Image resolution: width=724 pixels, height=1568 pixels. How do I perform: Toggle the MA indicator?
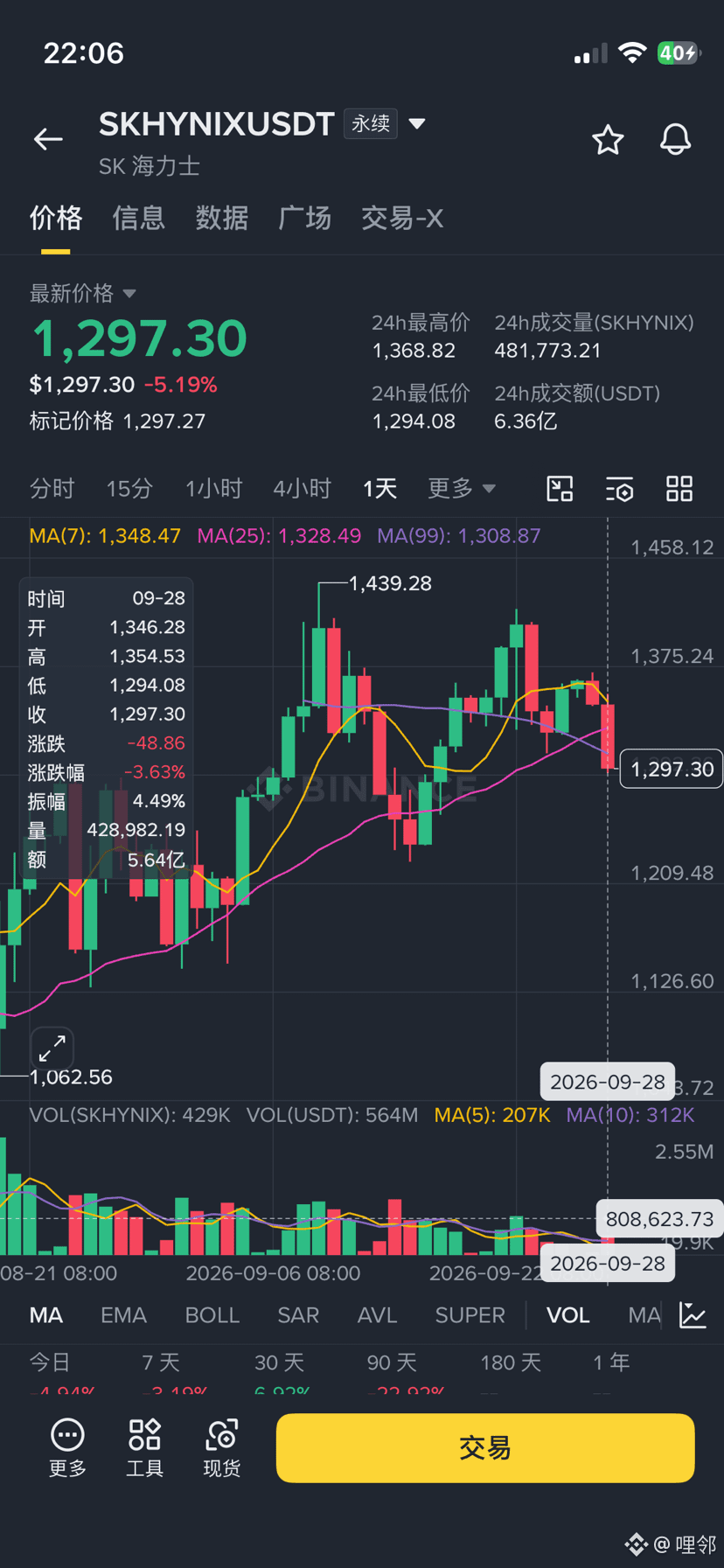[x=46, y=1315]
